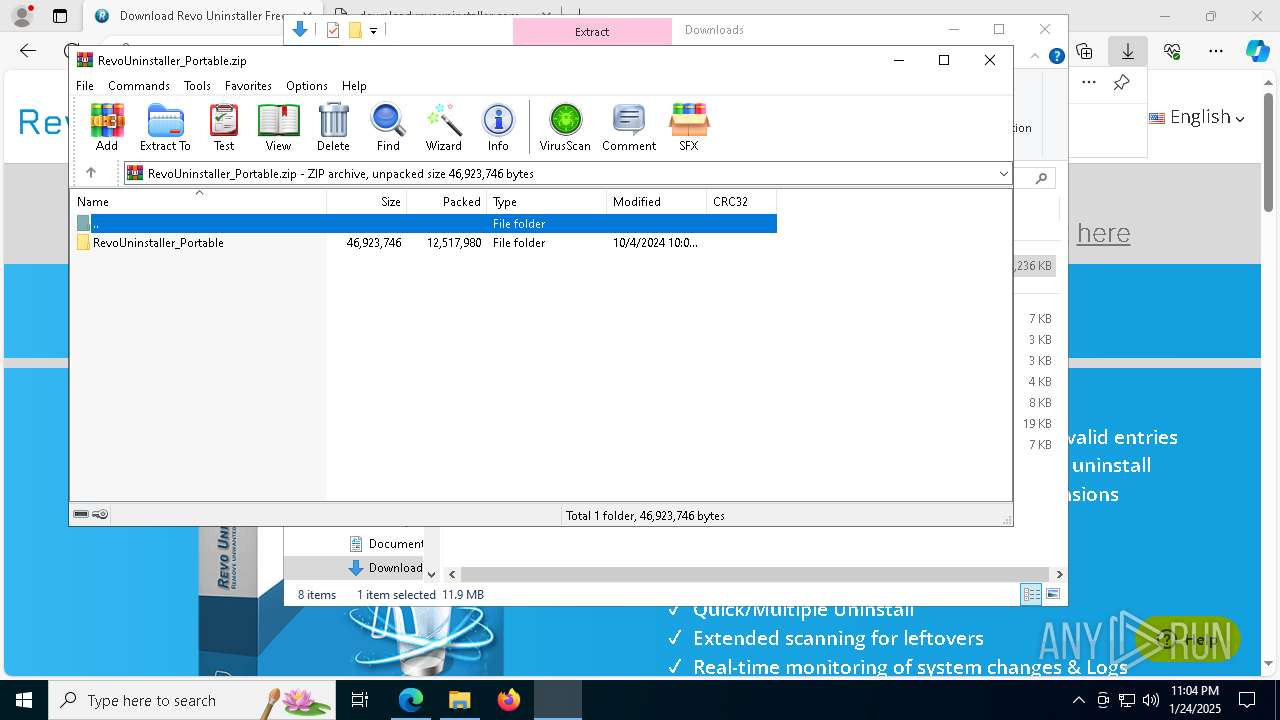This screenshot has width=1280, height=720.
Task: Open Edge downloads button
Action: click(1128, 51)
